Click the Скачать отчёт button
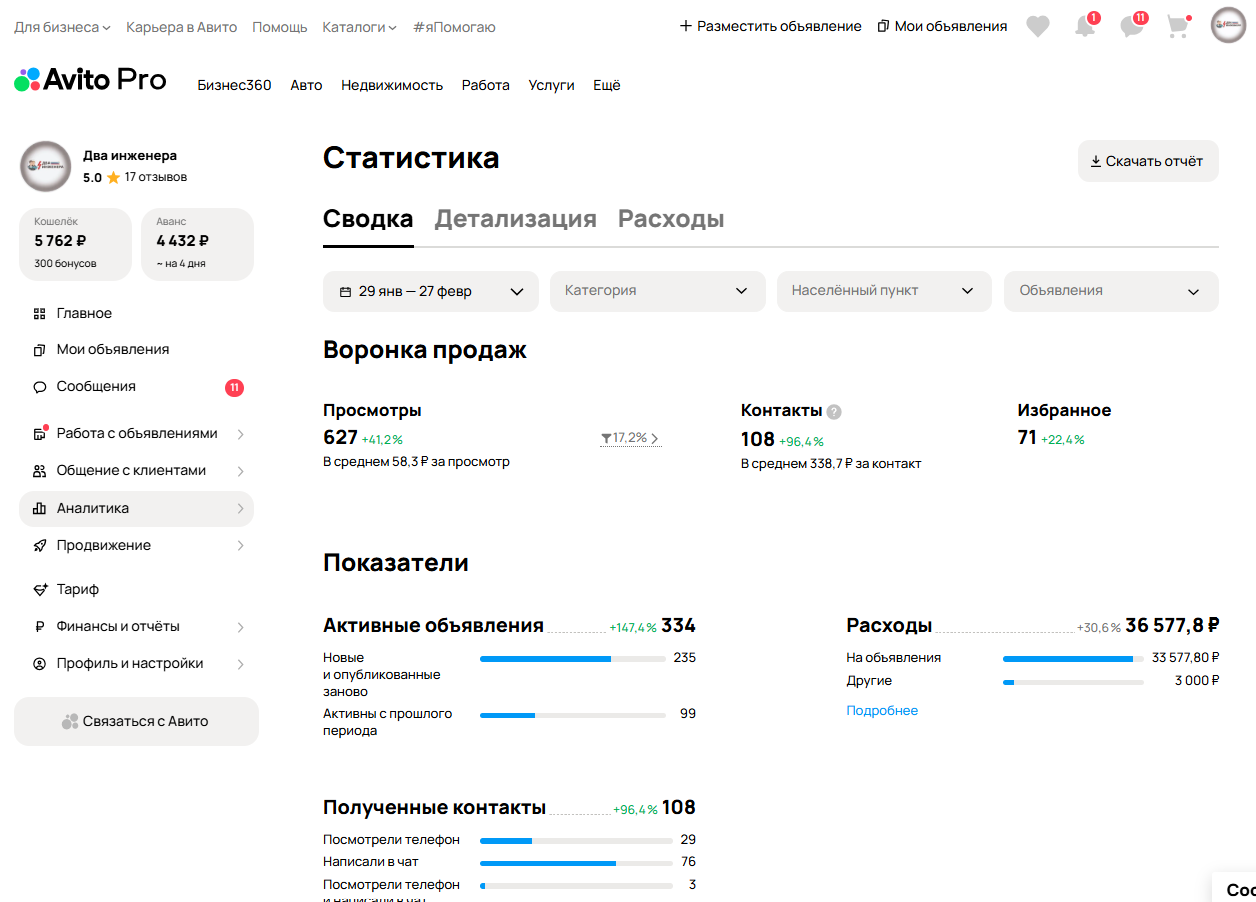 tap(1148, 161)
